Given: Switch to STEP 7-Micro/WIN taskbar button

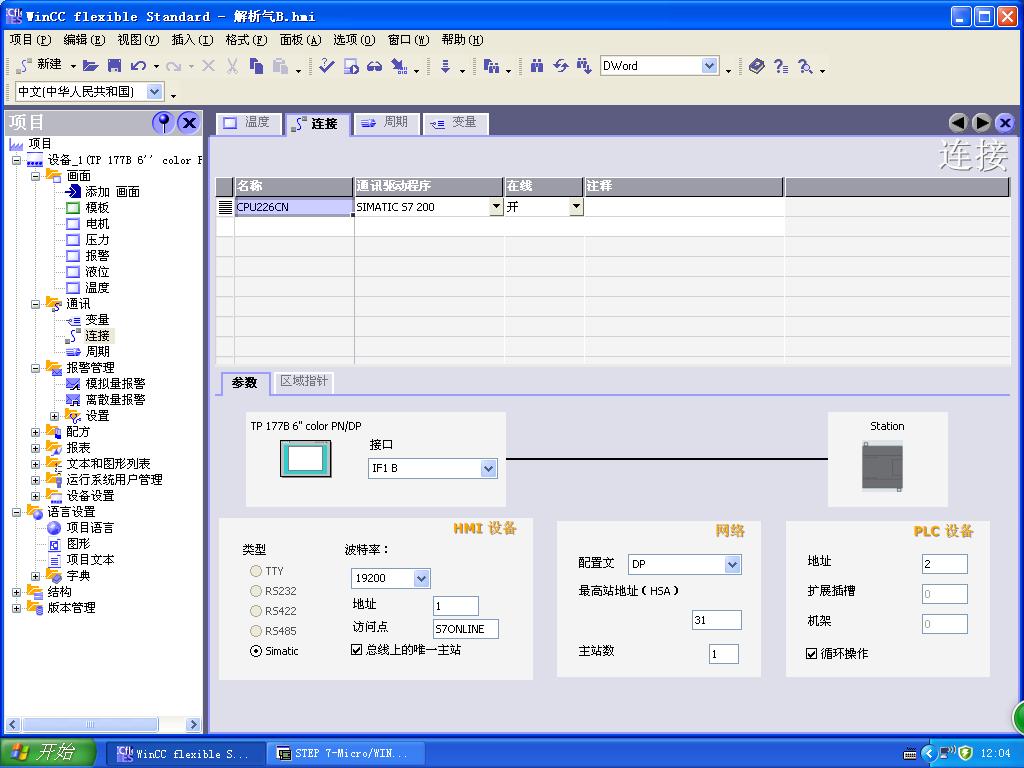Looking at the screenshot, I should point(346,754).
